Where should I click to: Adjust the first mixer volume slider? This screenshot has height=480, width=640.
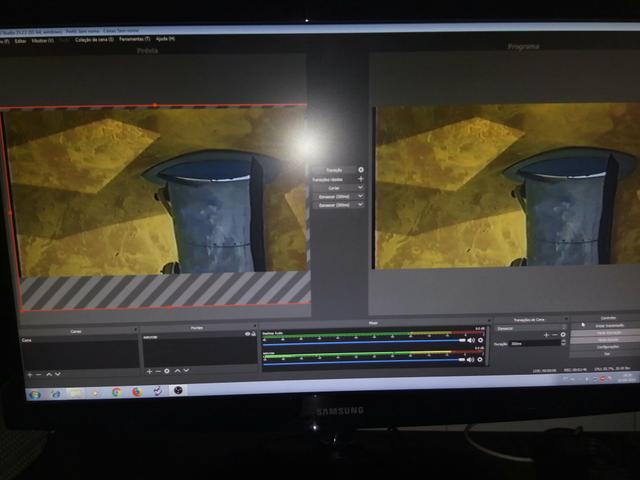click(x=364, y=342)
